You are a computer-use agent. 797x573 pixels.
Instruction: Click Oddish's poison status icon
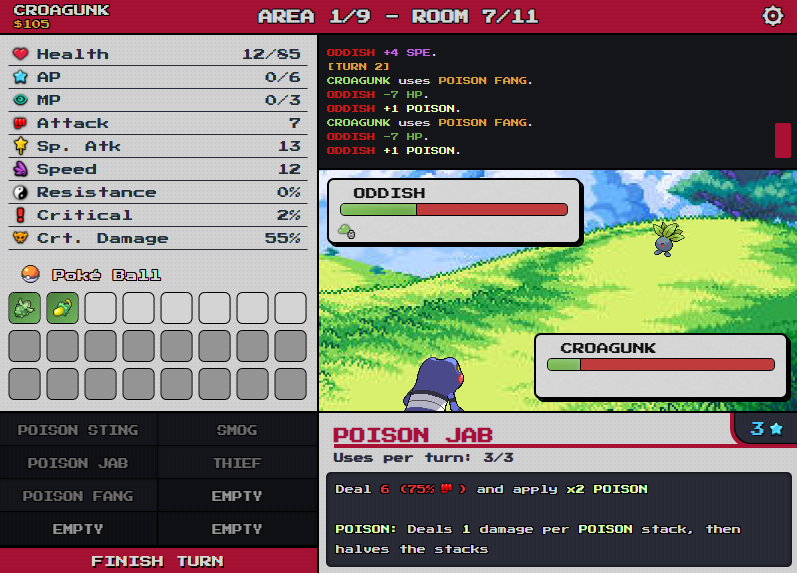tap(347, 231)
